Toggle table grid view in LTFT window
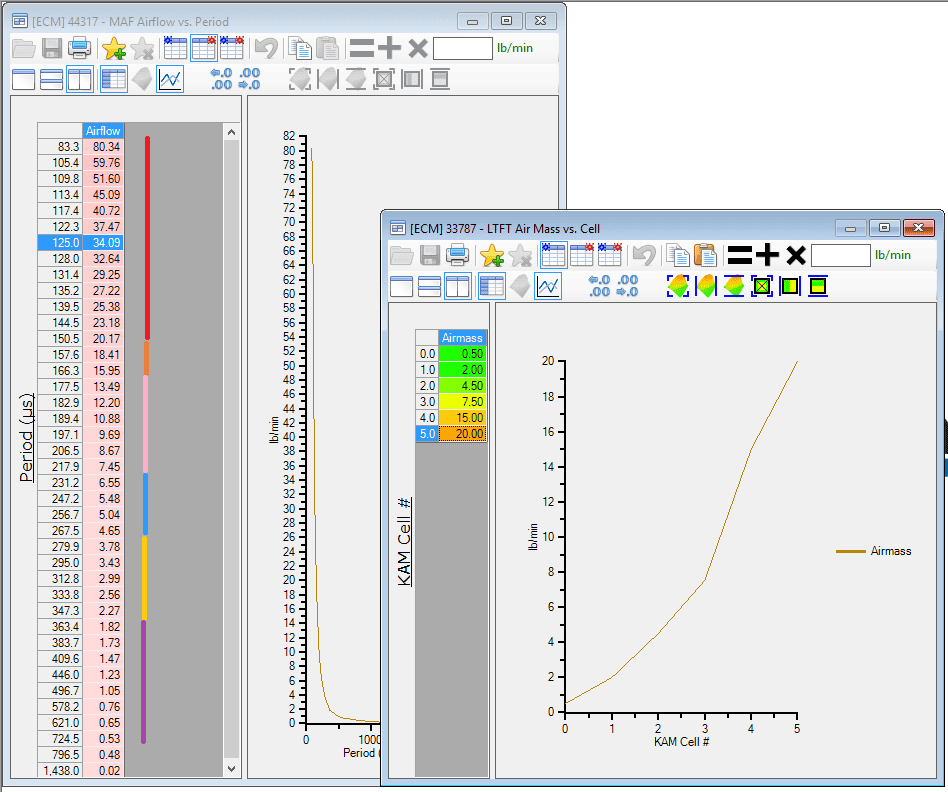The image size is (948, 792). click(492, 286)
